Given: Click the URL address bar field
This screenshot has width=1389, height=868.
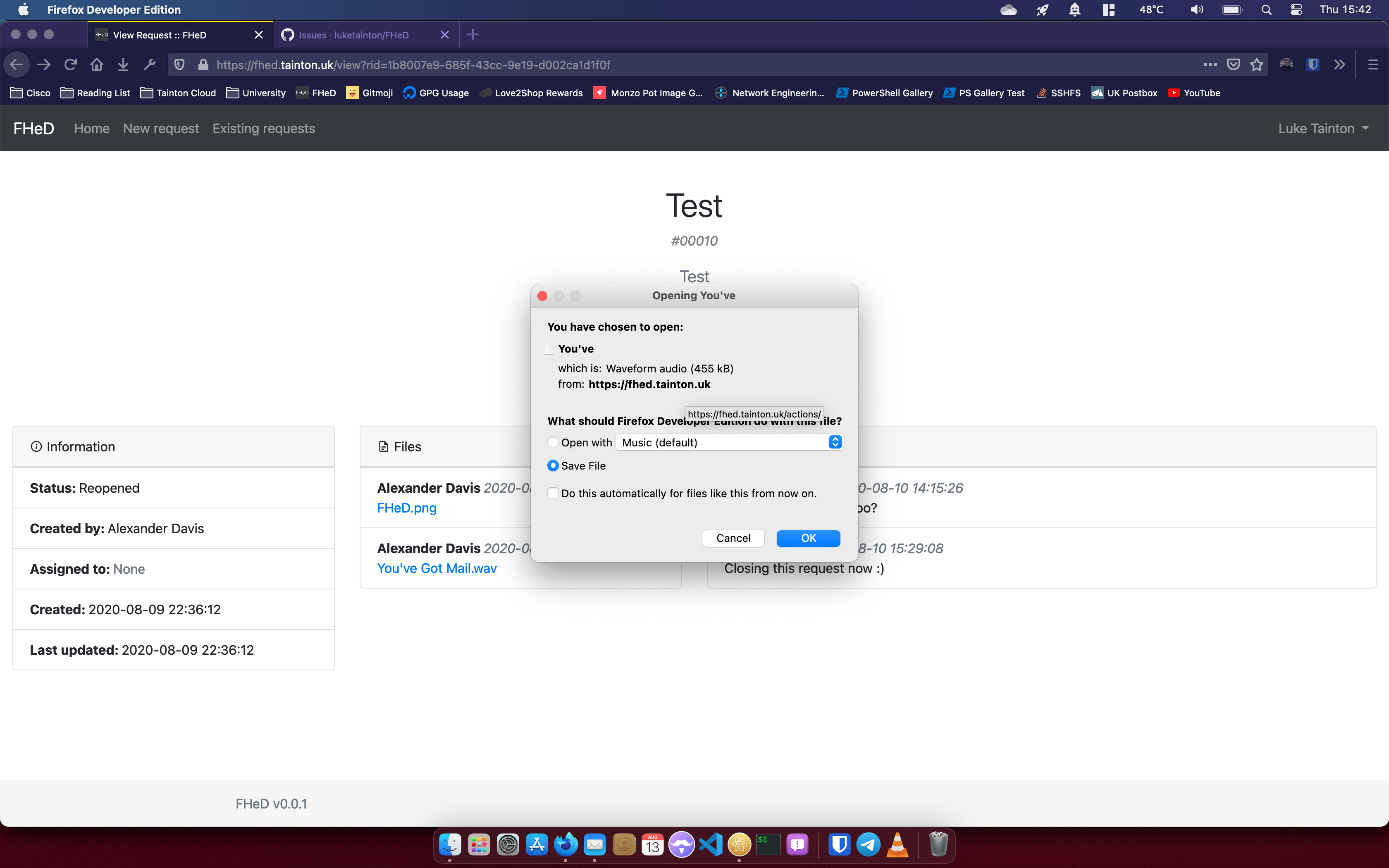Looking at the screenshot, I should point(689,65).
